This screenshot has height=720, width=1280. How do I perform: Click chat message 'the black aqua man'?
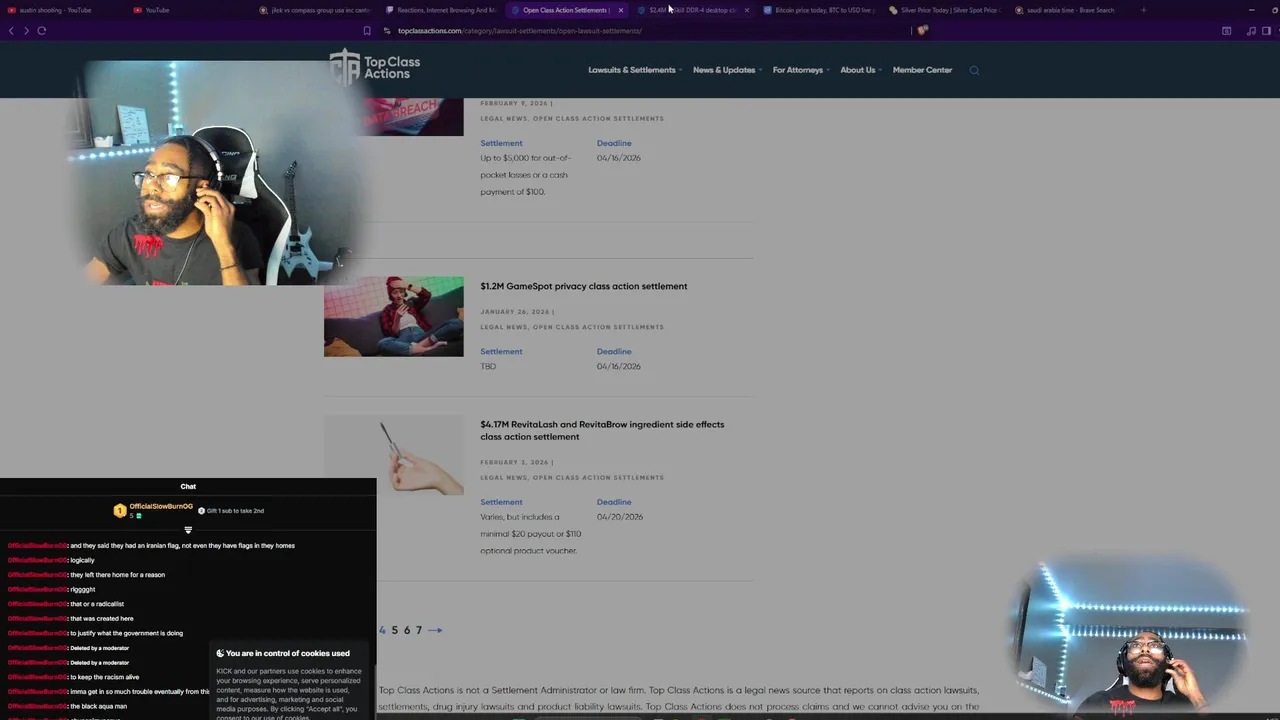(98, 706)
